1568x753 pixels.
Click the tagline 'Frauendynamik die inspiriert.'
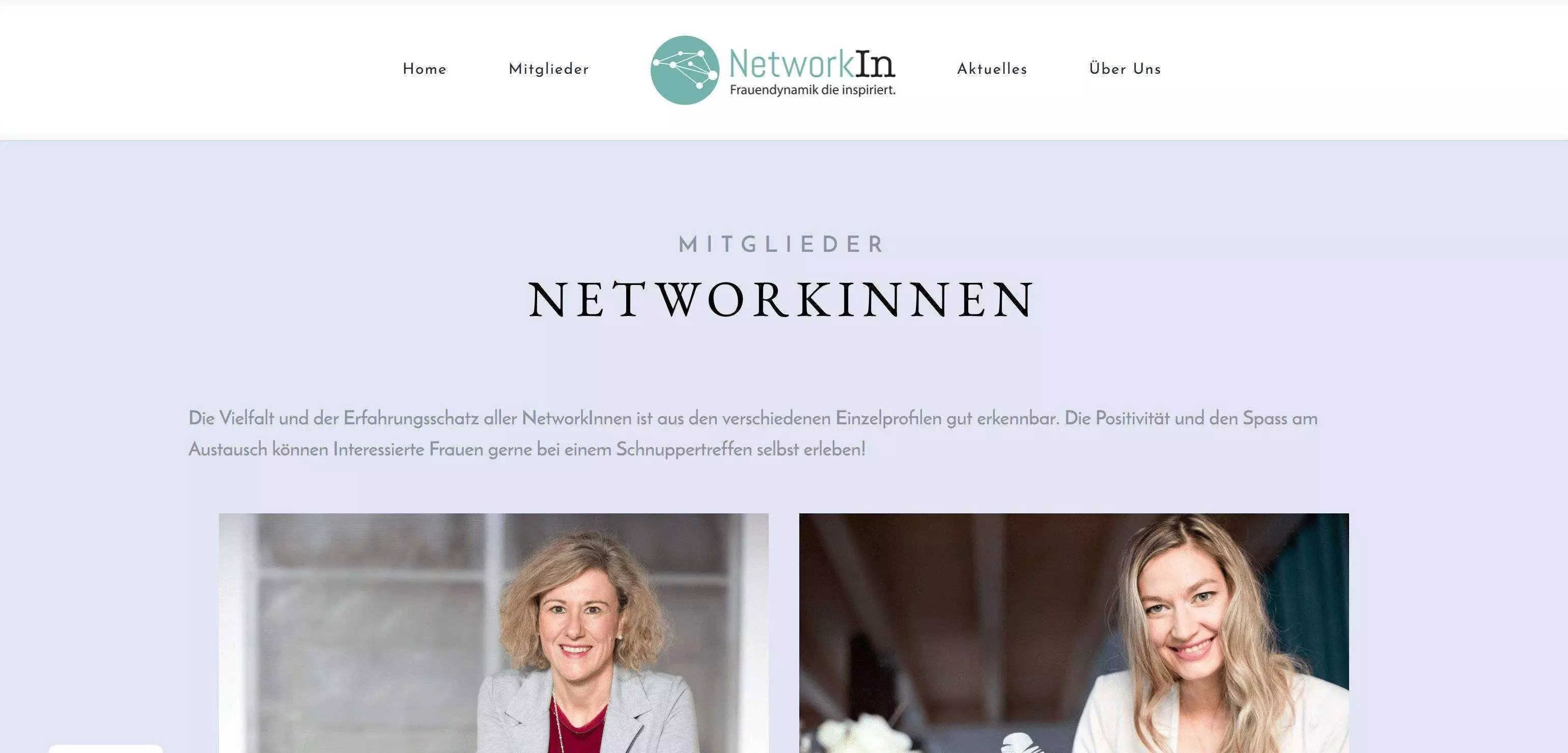[813, 90]
